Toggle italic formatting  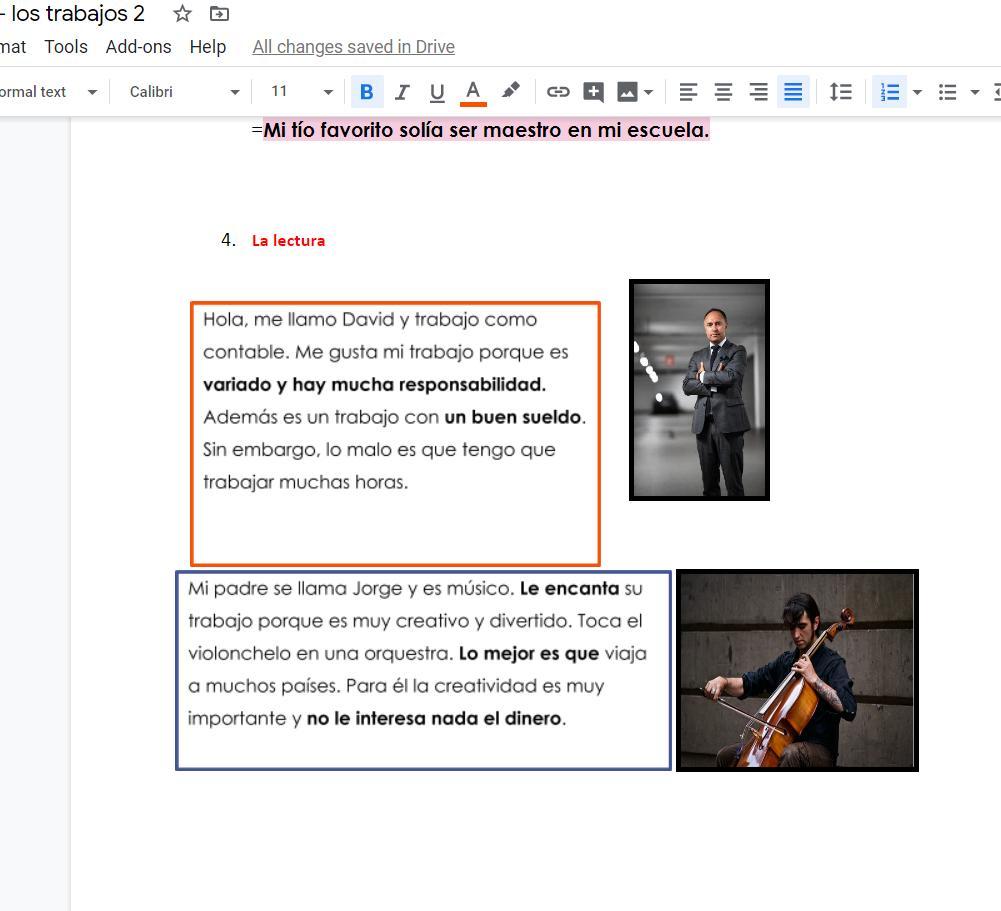(x=402, y=92)
